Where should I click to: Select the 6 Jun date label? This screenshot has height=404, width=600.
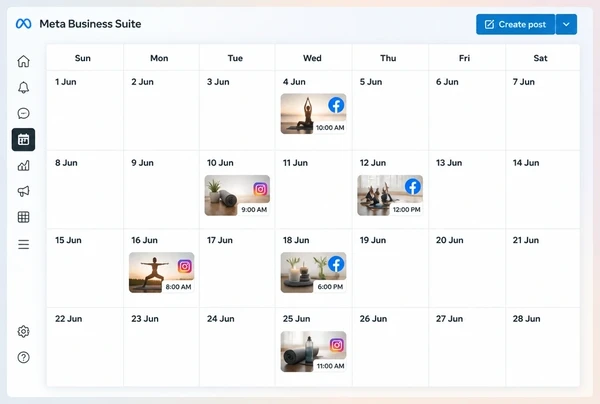click(447, 82)
